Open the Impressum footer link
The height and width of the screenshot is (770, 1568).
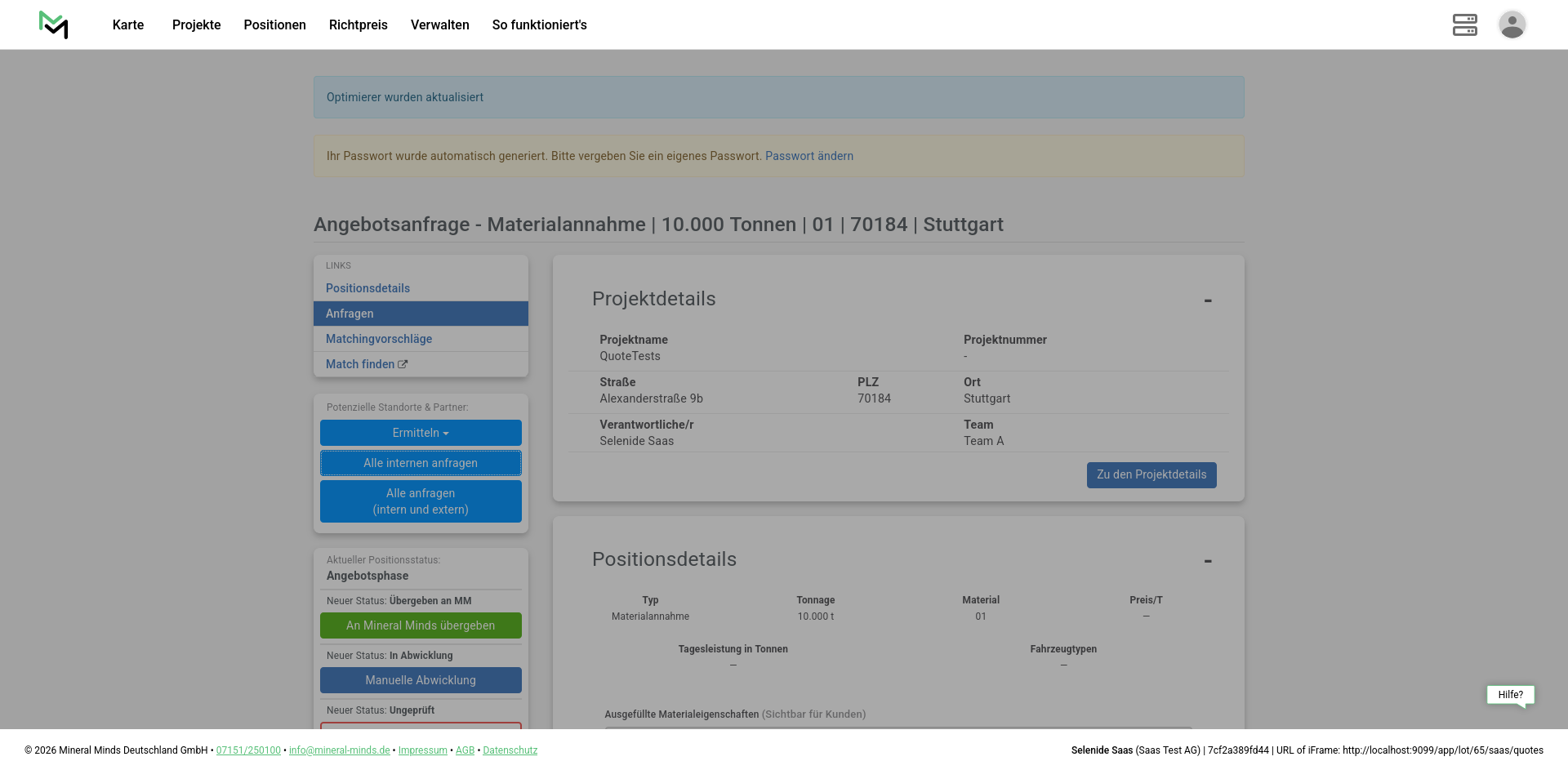[x=422, y=750]
